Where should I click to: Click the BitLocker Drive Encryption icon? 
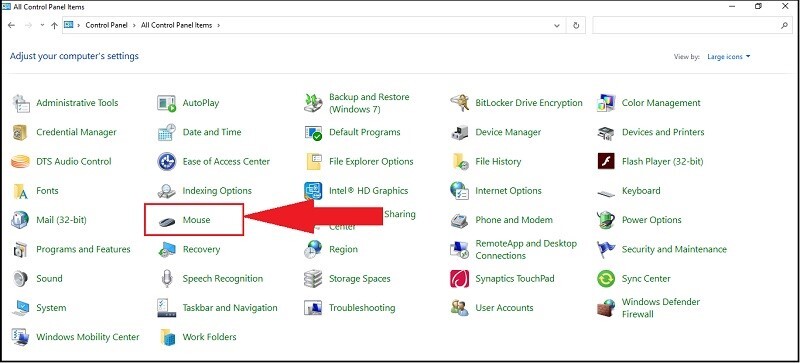[x=460, y=103]
